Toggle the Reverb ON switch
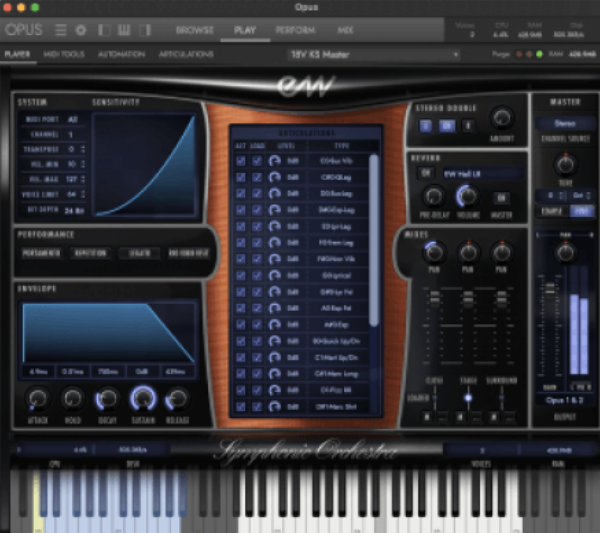Screen dimensions: 600x533 tap(426, 173)
